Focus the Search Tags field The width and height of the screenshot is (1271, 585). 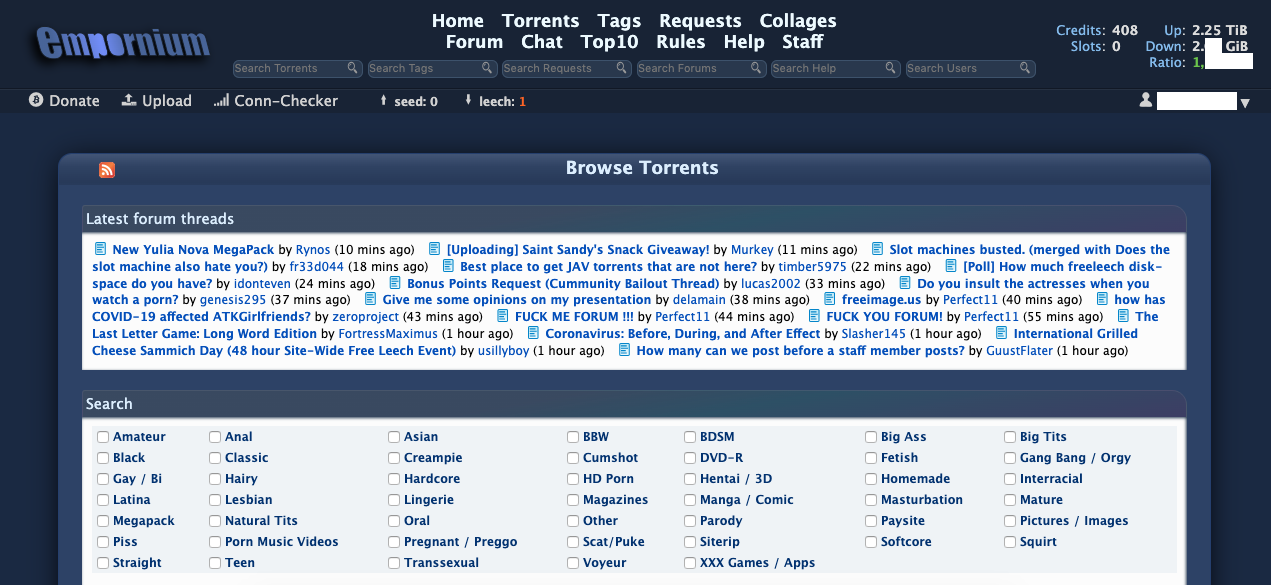click(x=431, y=68)
